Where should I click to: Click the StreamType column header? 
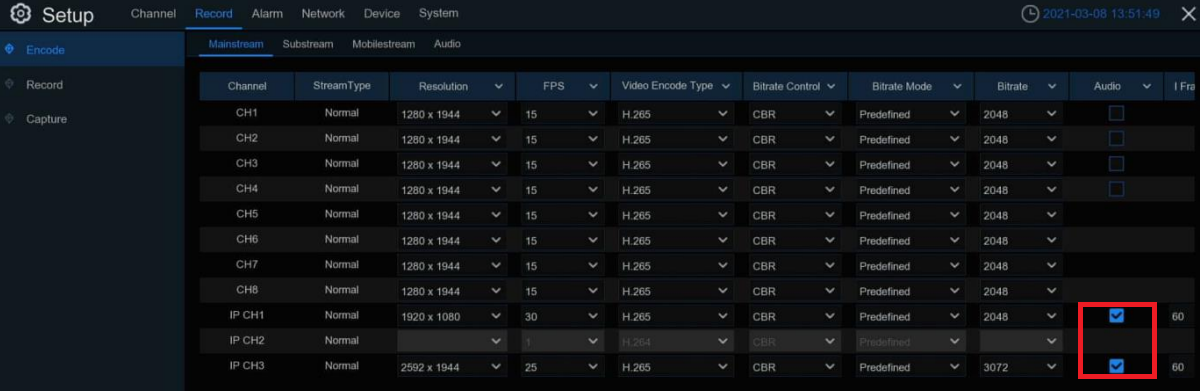[342, 87]
